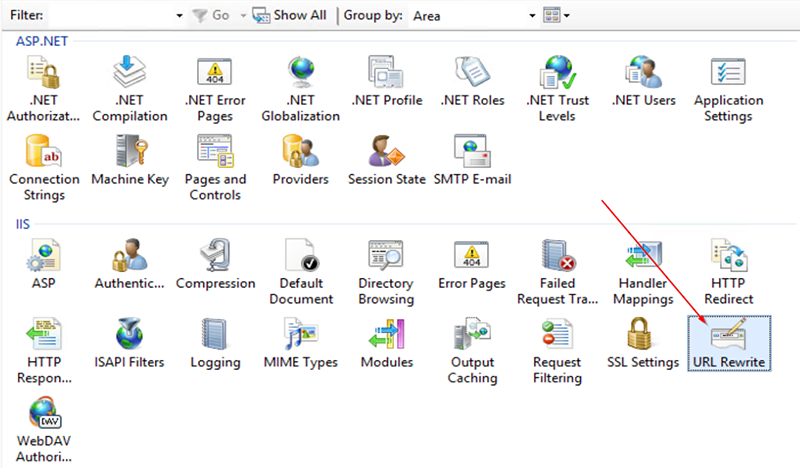Image resolution: width=800 pixels, height=468 pixels.
Task: Open WebDAV Authoring Rules feature
Action: [x=44, y=430]
